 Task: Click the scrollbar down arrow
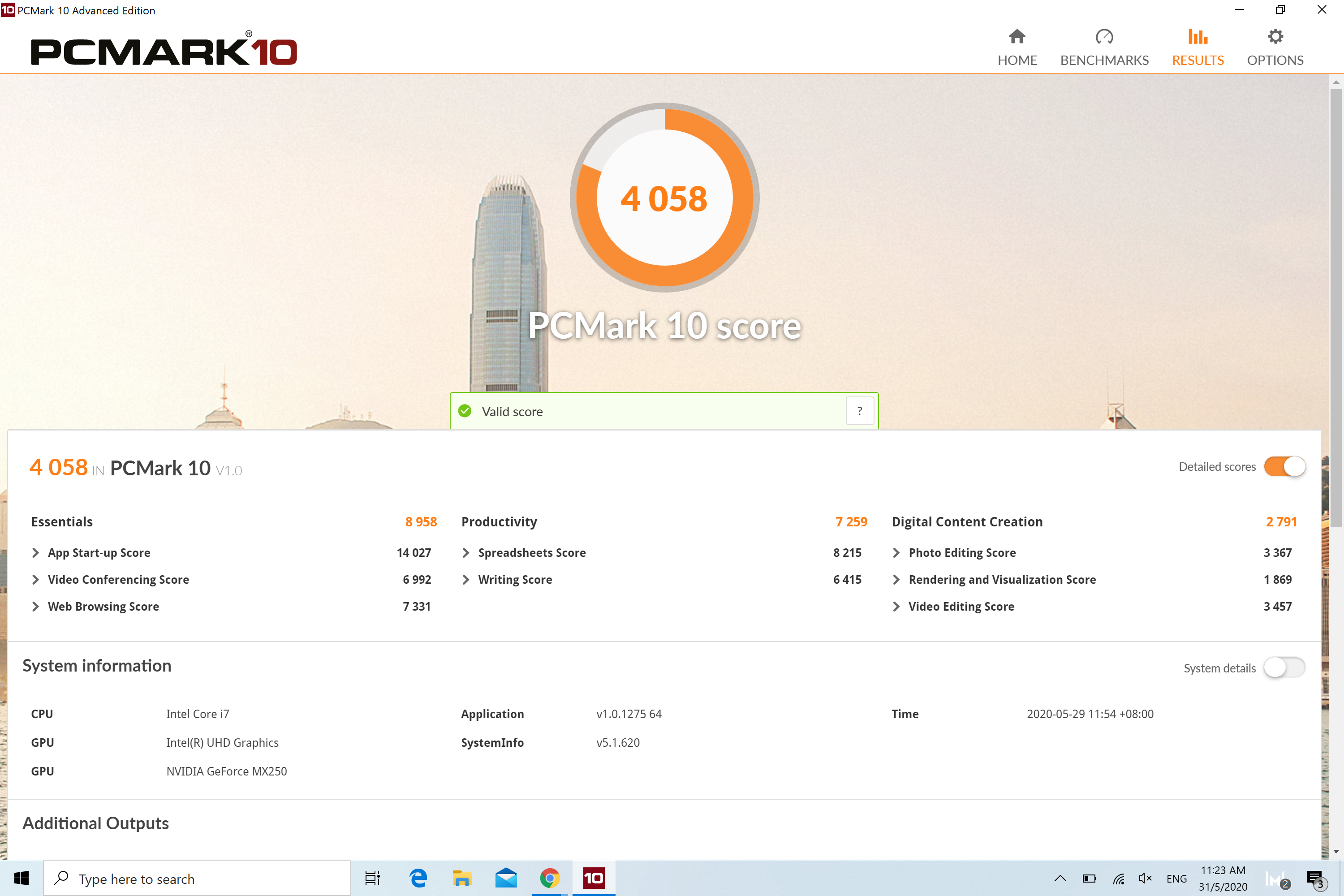(x=1336, y=852)
